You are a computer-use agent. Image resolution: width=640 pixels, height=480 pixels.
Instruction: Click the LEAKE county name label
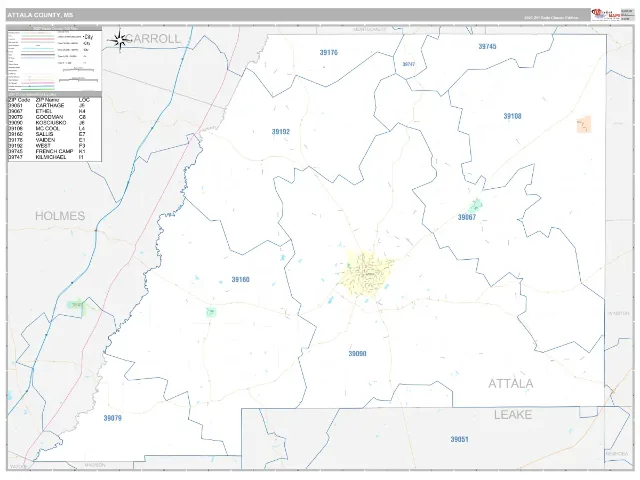pyautogui.click(x=513, y=415)
